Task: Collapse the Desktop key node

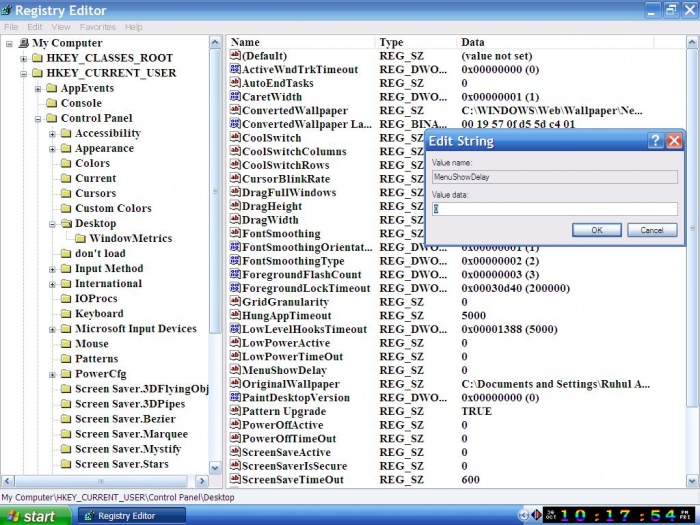Action: coord(52,224)
